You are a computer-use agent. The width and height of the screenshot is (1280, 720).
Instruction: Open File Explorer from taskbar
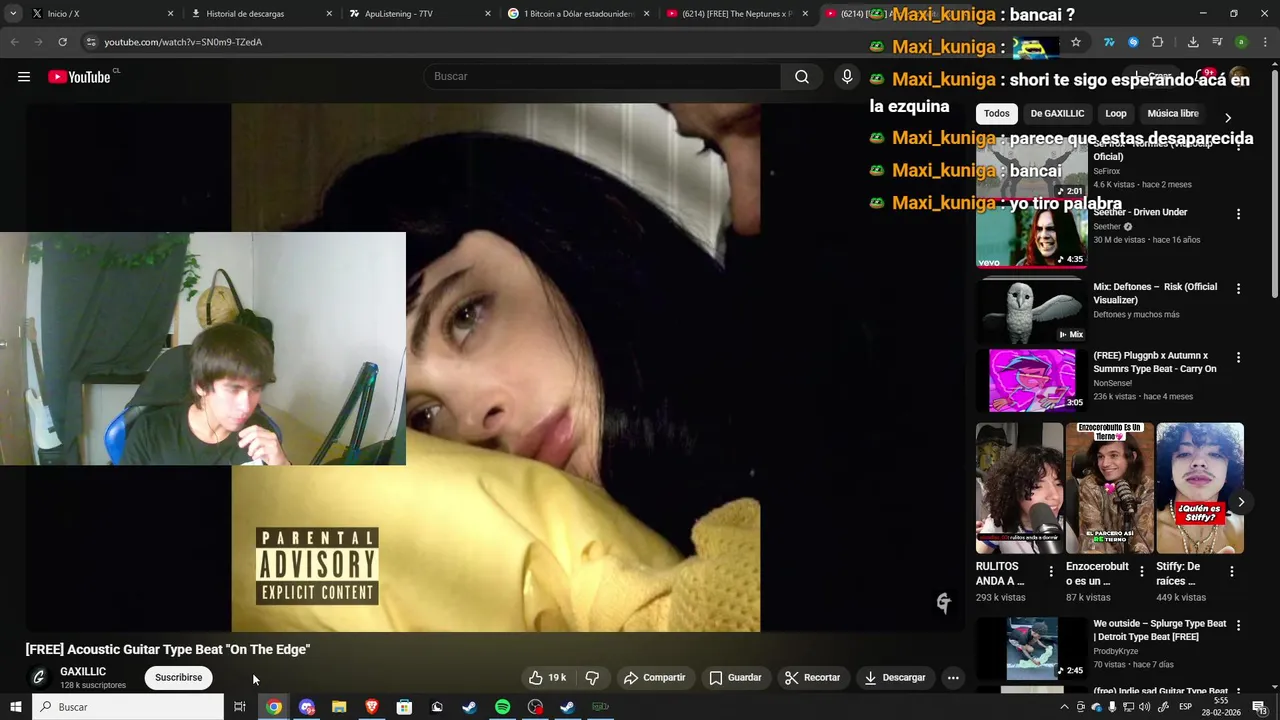(339, 707)
